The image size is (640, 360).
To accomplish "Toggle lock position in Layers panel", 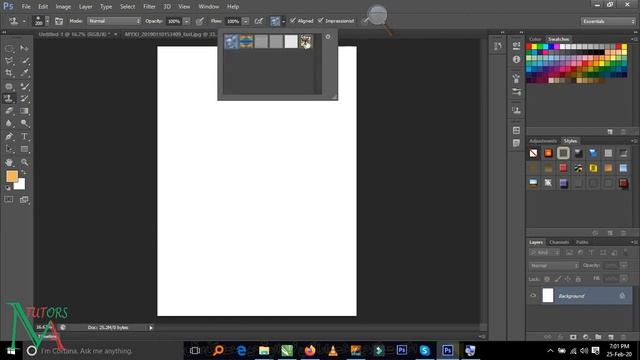I will point(568,279).
